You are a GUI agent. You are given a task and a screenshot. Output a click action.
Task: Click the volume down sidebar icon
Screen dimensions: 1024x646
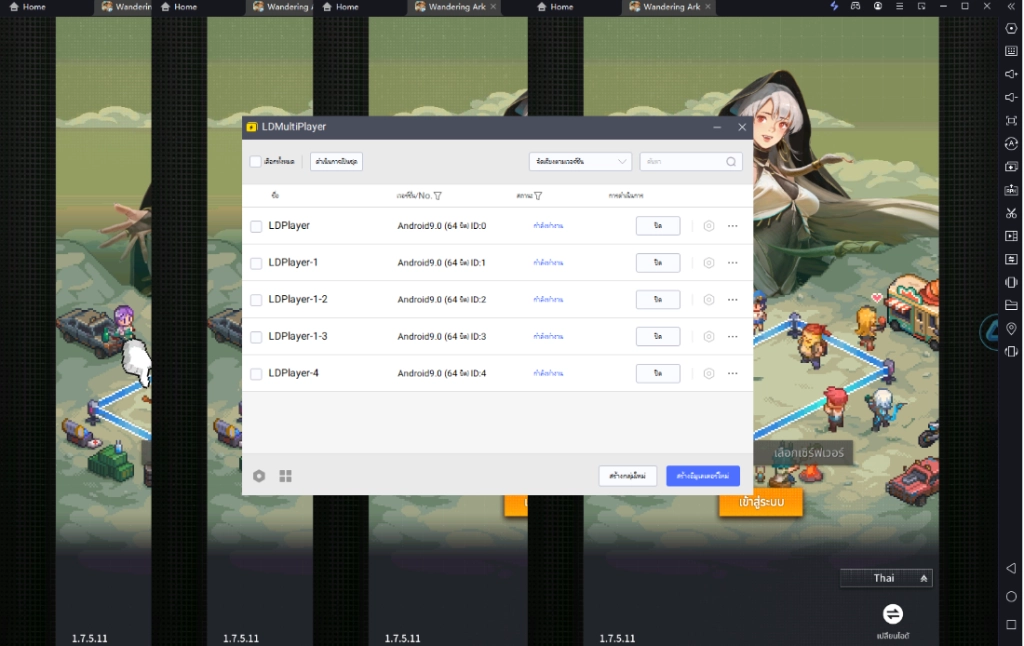[1011, 97]
